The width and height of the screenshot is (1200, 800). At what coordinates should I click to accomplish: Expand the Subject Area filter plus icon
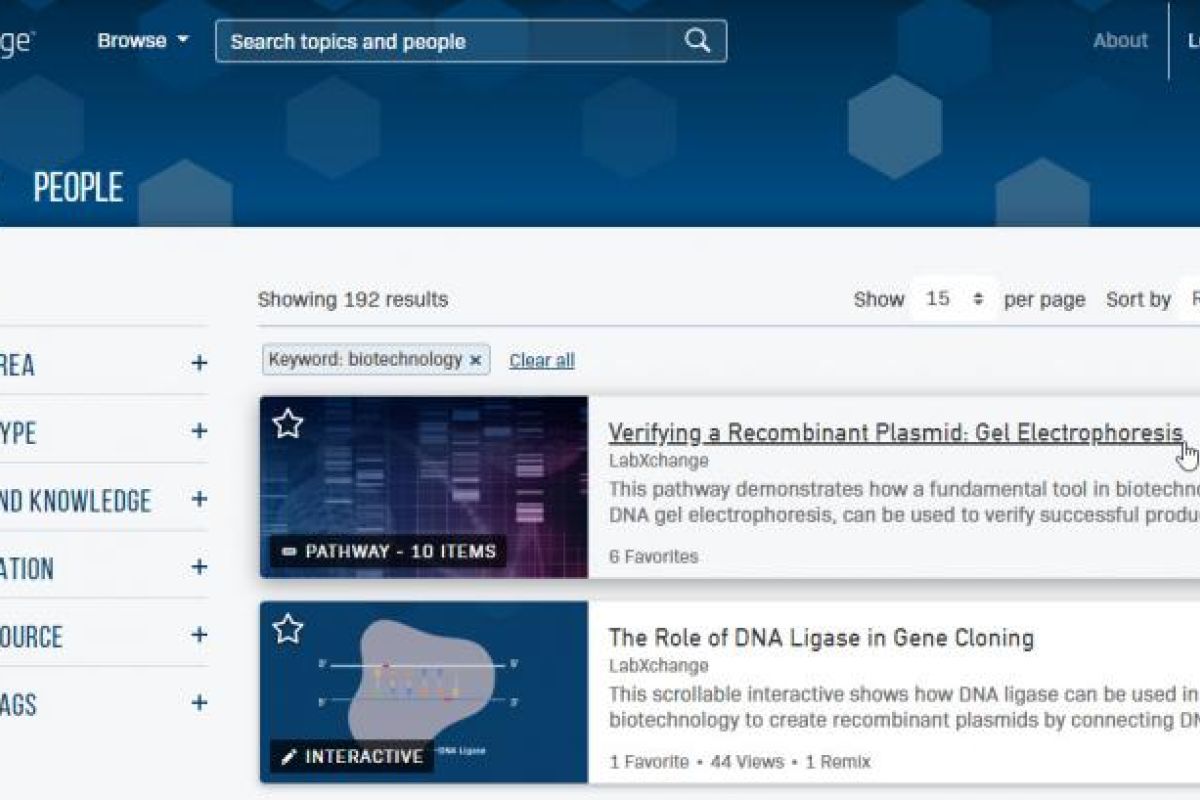[199, 363]
